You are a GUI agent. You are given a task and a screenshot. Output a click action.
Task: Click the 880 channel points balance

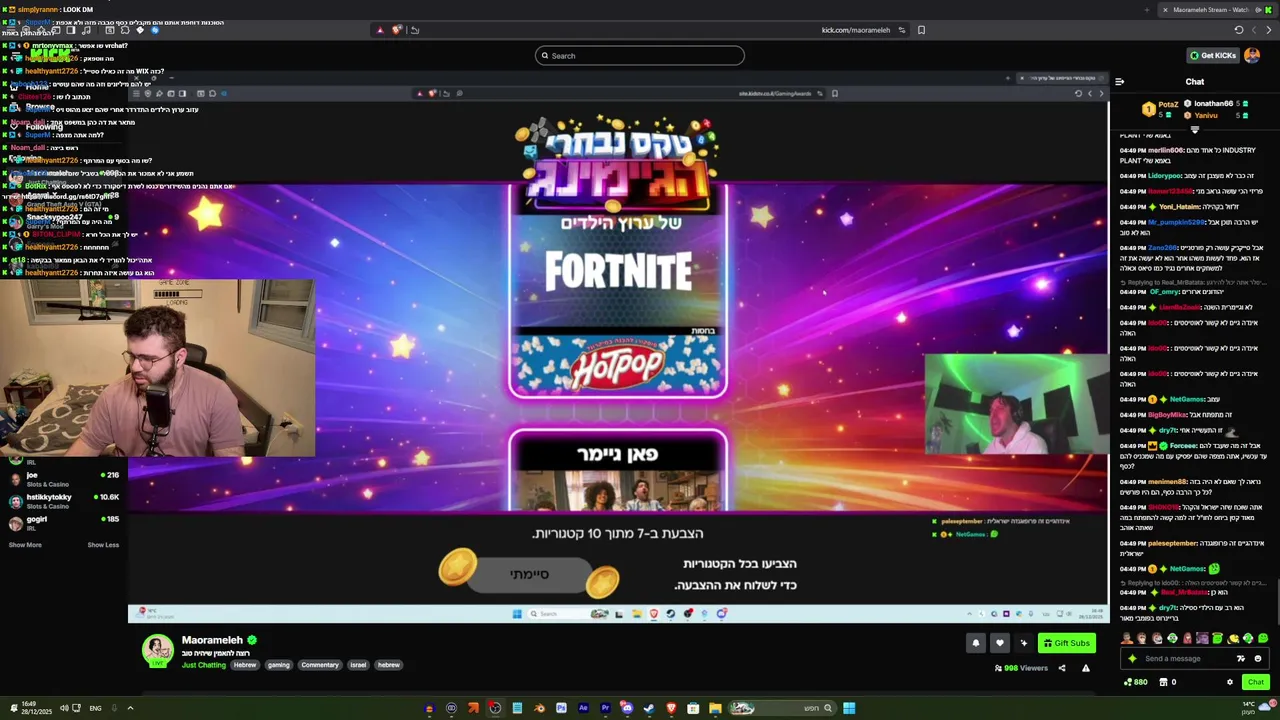coord(1136,682)
